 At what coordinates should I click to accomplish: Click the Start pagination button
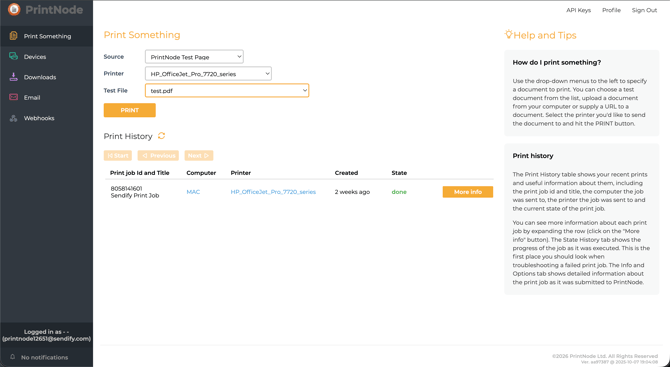(118, 156)
